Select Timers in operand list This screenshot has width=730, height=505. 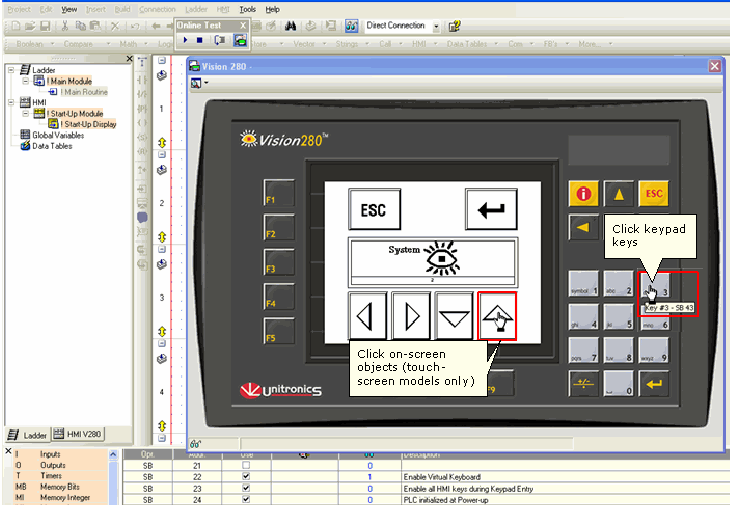(x=51, y=476)
